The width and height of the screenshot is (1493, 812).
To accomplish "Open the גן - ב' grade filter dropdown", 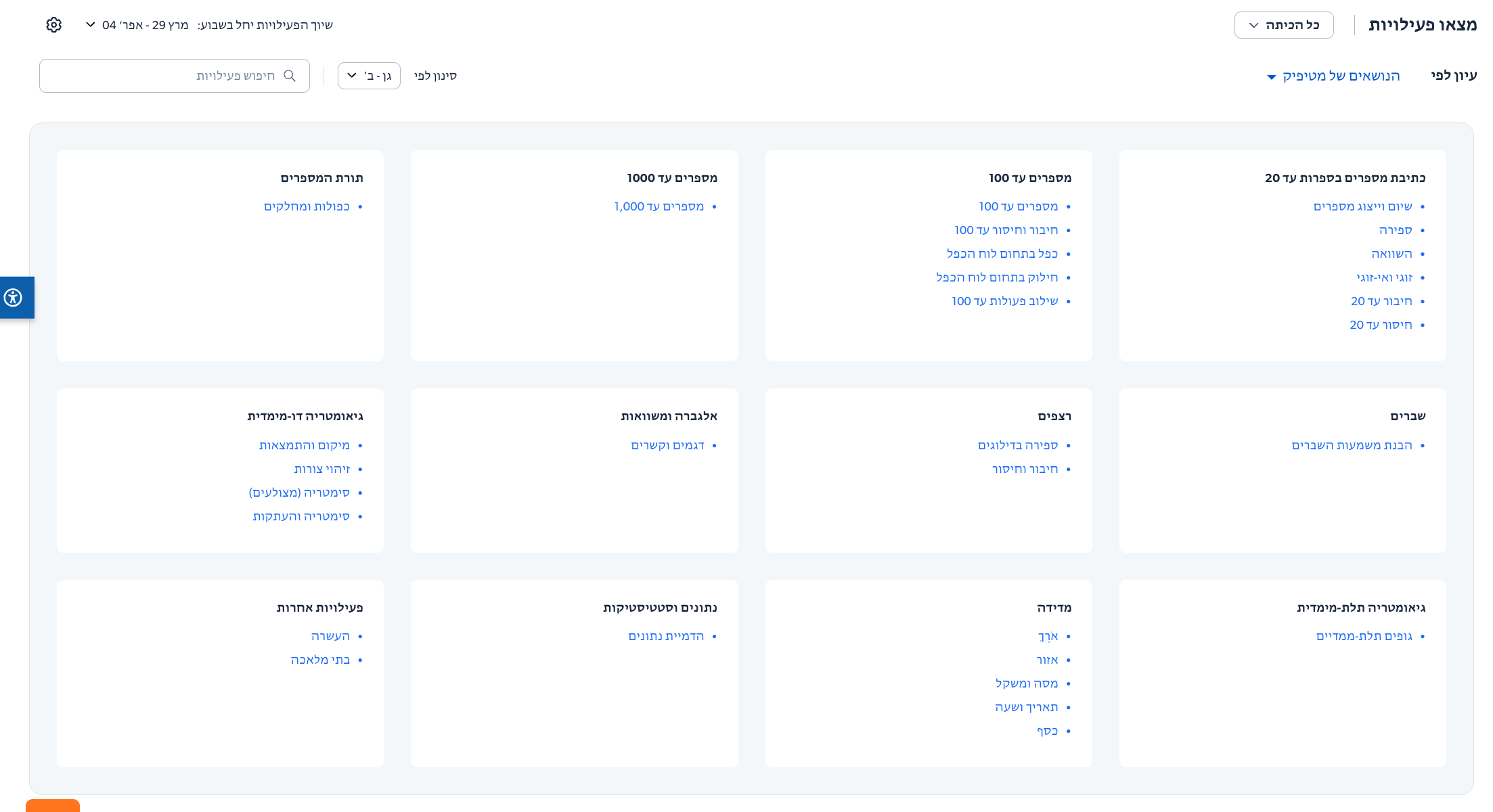I will tap(369, 76).
